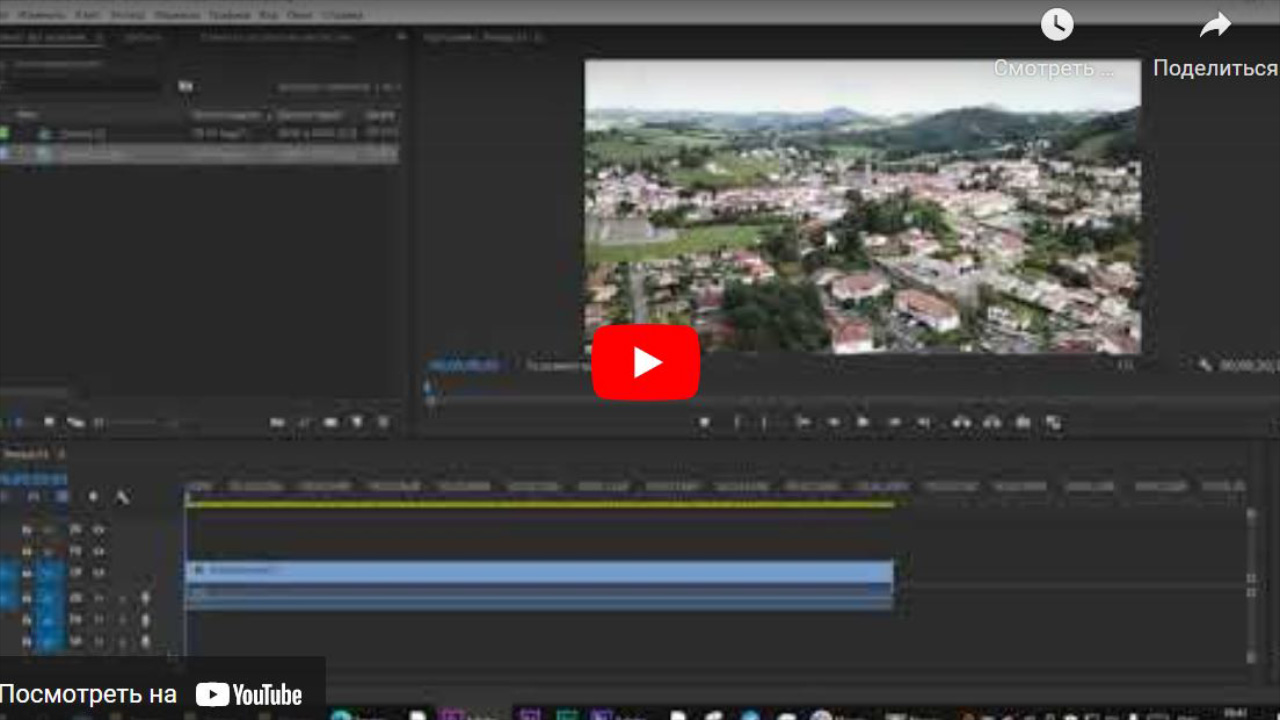Click Play-Stop toggle in Program monitor
This screenshot has width=1280, height=720.
[863, 423]
